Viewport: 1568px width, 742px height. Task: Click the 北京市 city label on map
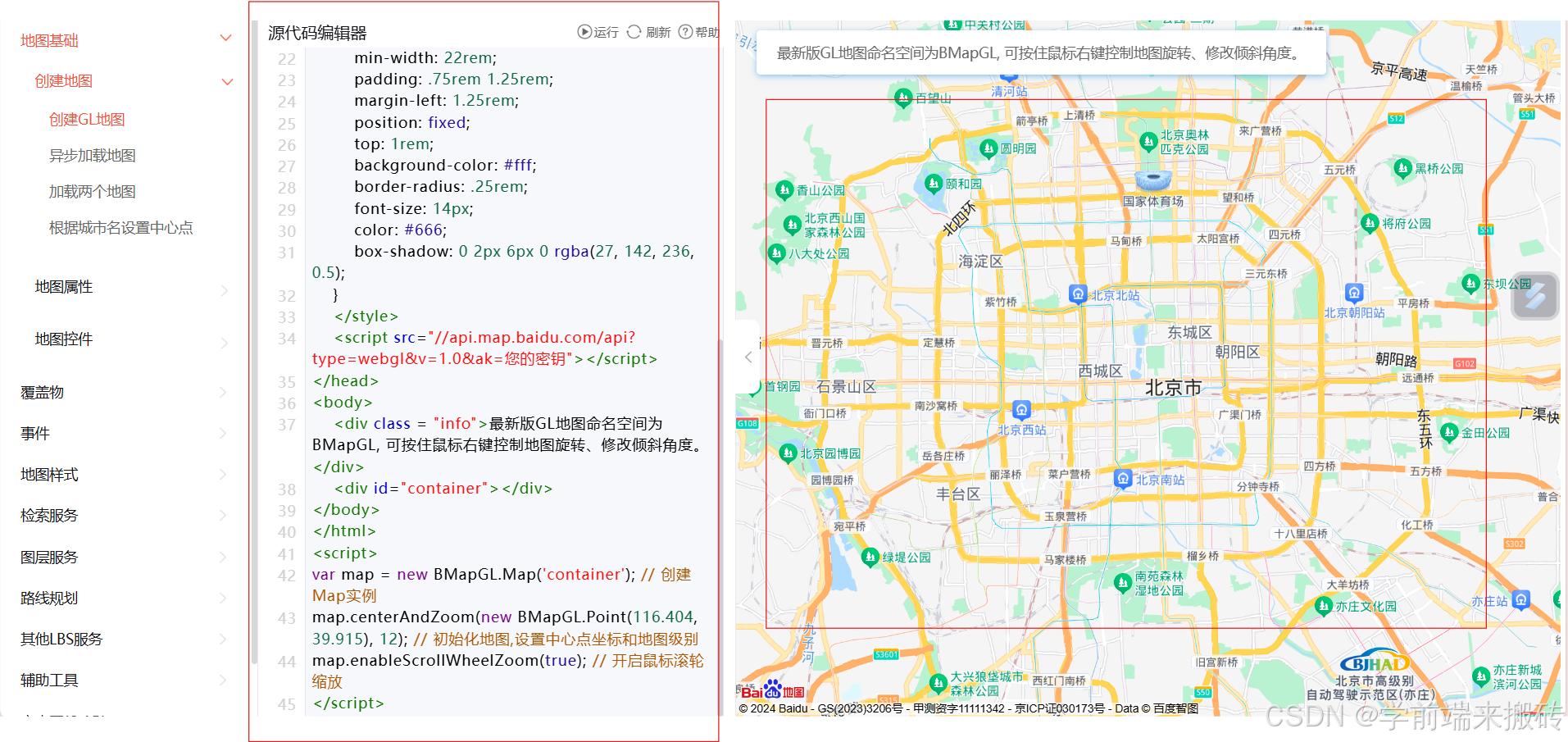coord(1173,388)
